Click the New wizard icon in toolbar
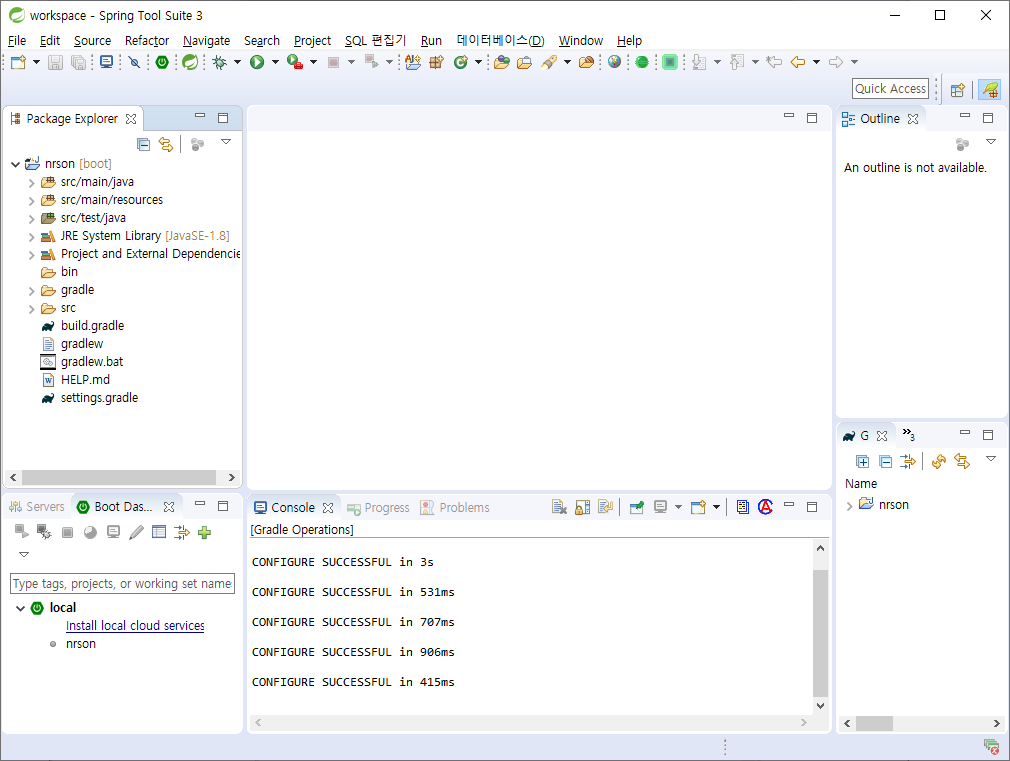1010x761 pixels. pos(18,62)
